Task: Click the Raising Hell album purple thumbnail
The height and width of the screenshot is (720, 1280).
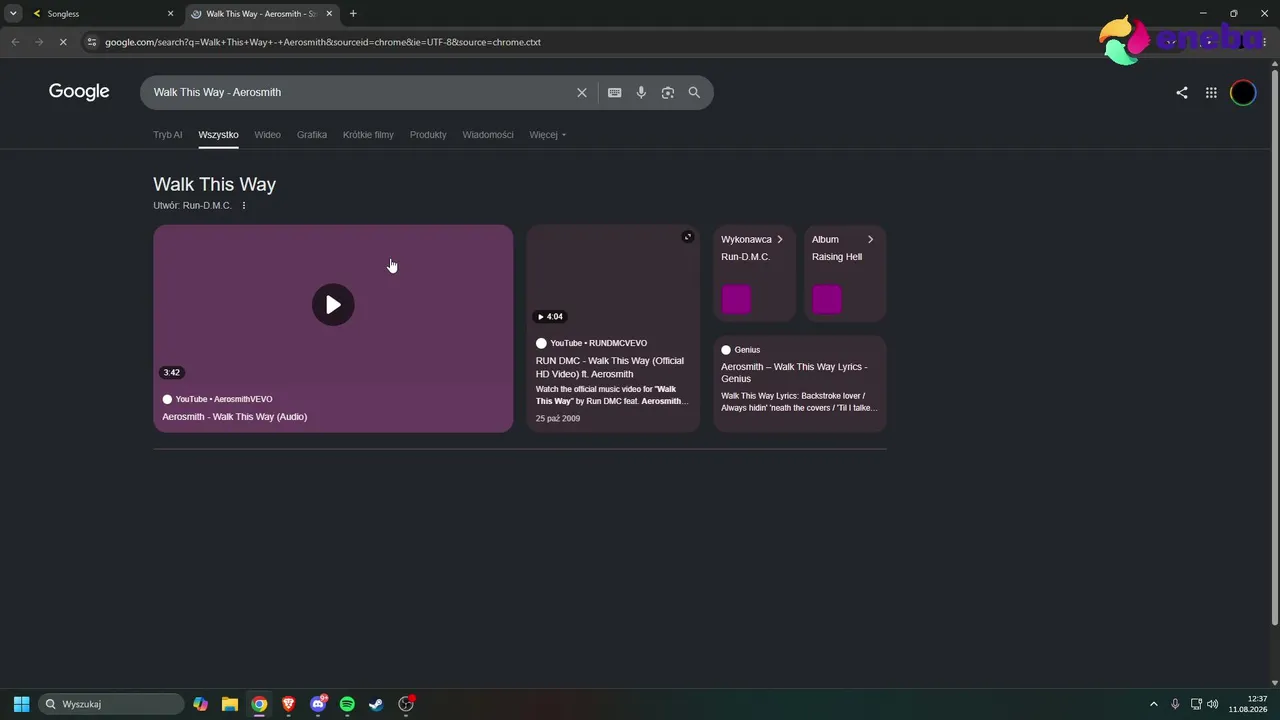Action: coord(827,299)
